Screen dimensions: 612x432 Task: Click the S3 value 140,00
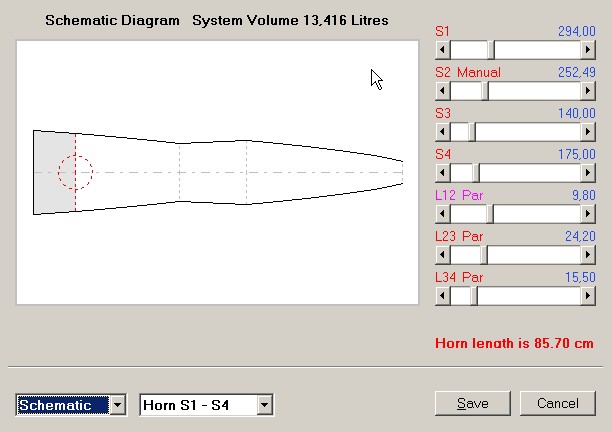click(577, 113)
